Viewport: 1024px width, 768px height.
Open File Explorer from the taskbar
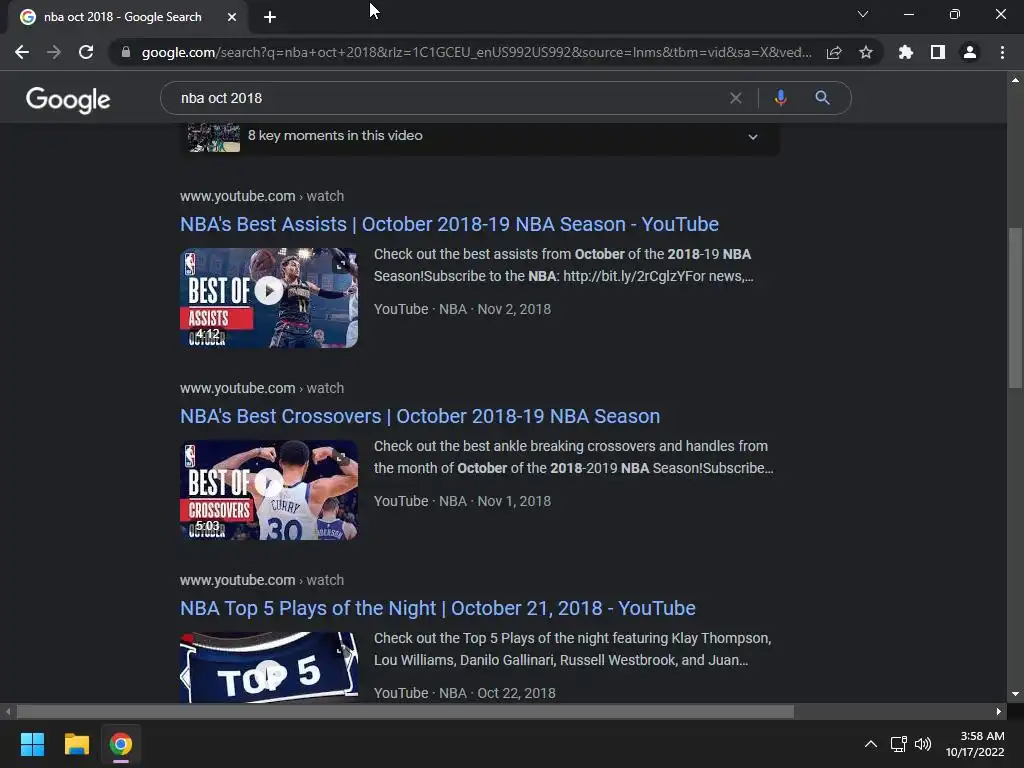(x=76, y=744)
